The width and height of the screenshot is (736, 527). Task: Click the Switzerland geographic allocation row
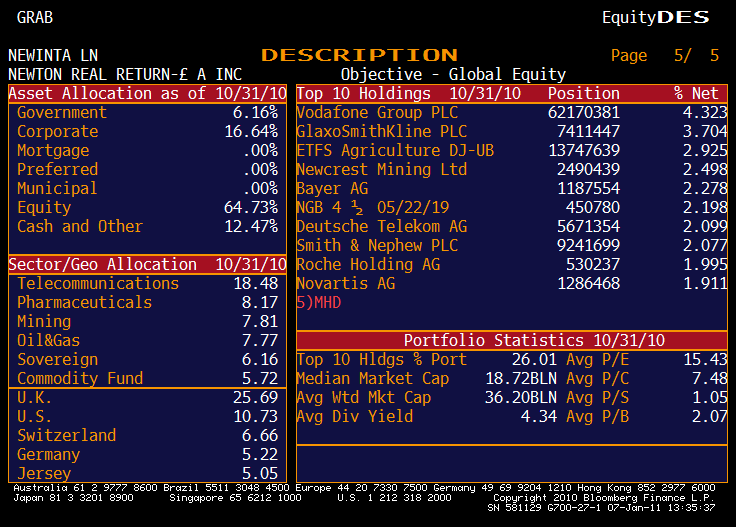(x=66, y=435)
